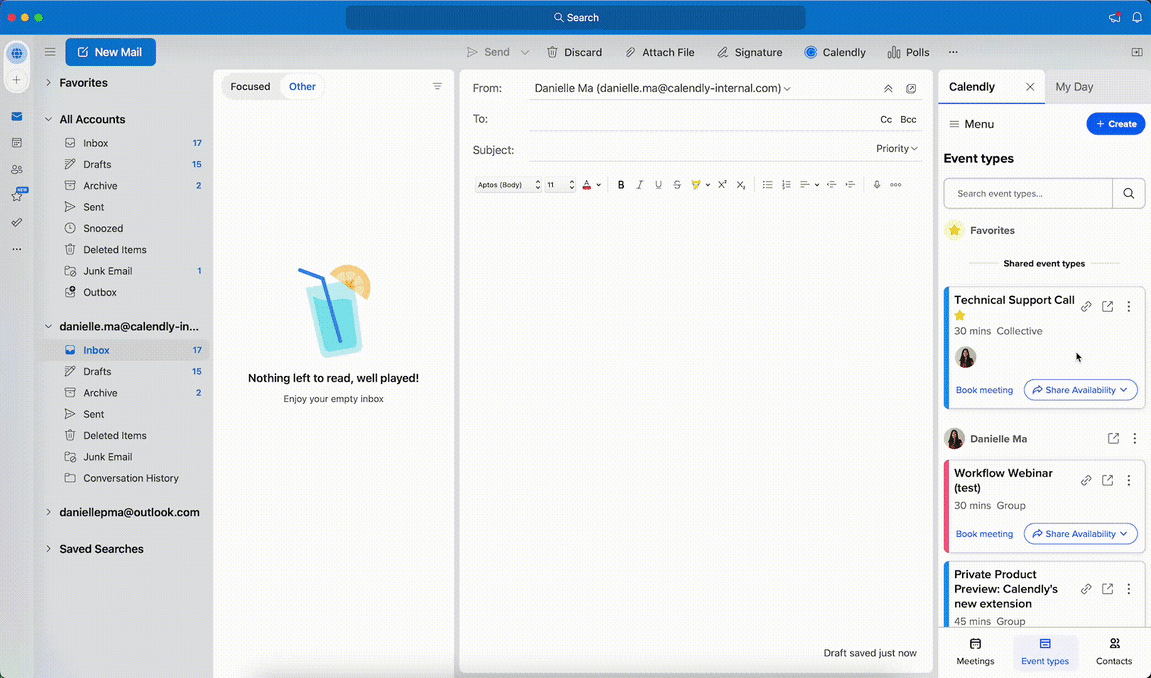Click the New Mail button
The image size is (1151, 678).
click(x=110, y=52)
